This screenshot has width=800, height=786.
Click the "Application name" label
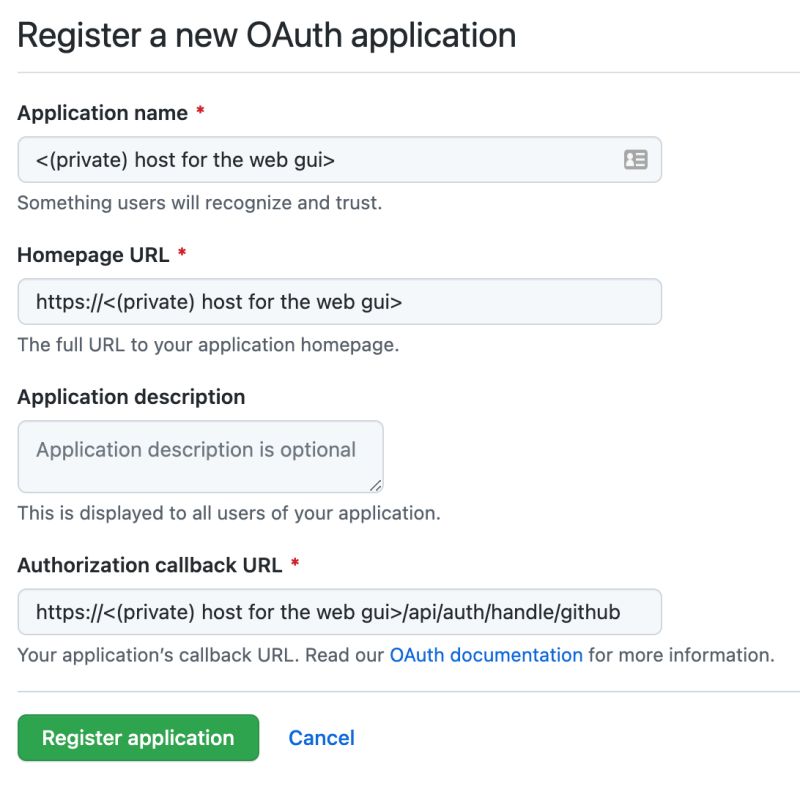pyautogui.click(x=103, y=113)
